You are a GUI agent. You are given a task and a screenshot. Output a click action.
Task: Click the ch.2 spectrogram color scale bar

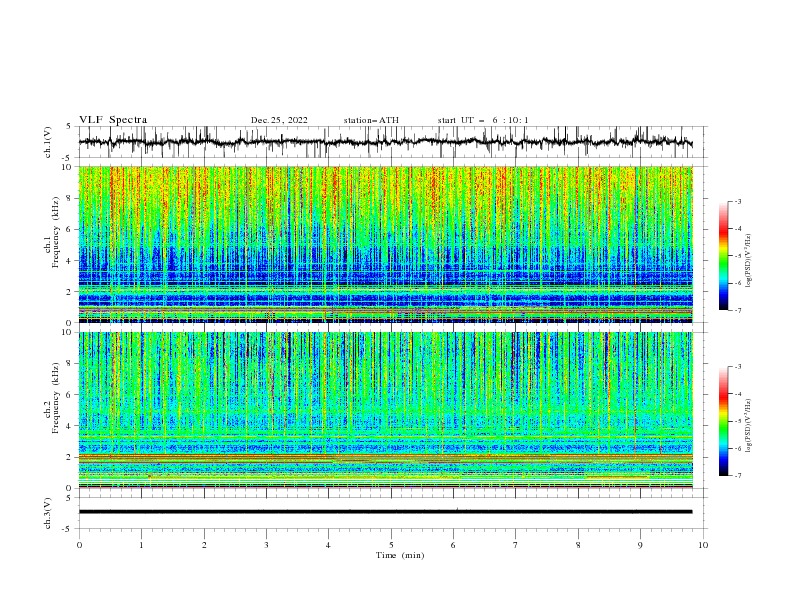[723, 421]
